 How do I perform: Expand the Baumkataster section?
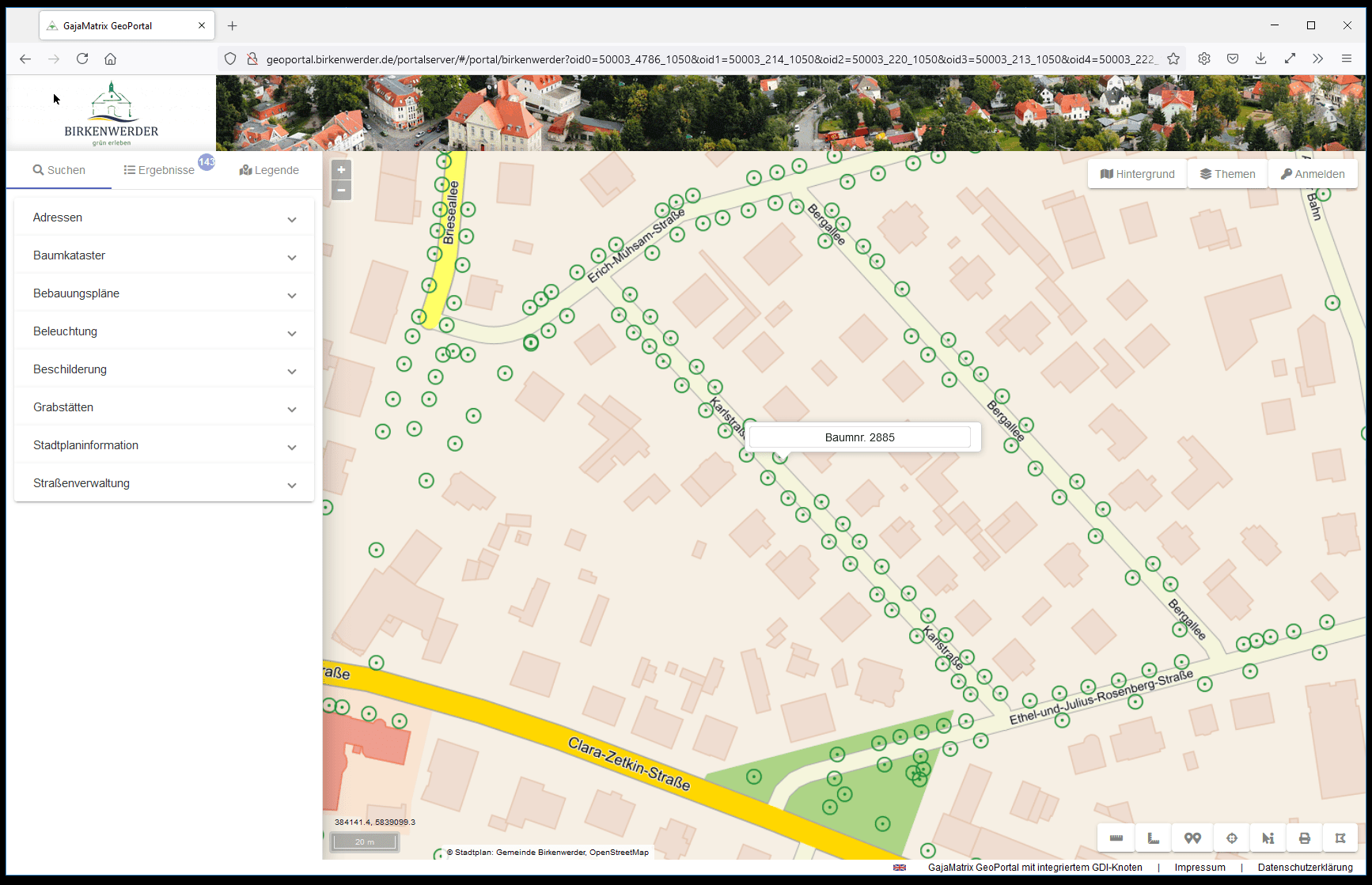point(164,255)
